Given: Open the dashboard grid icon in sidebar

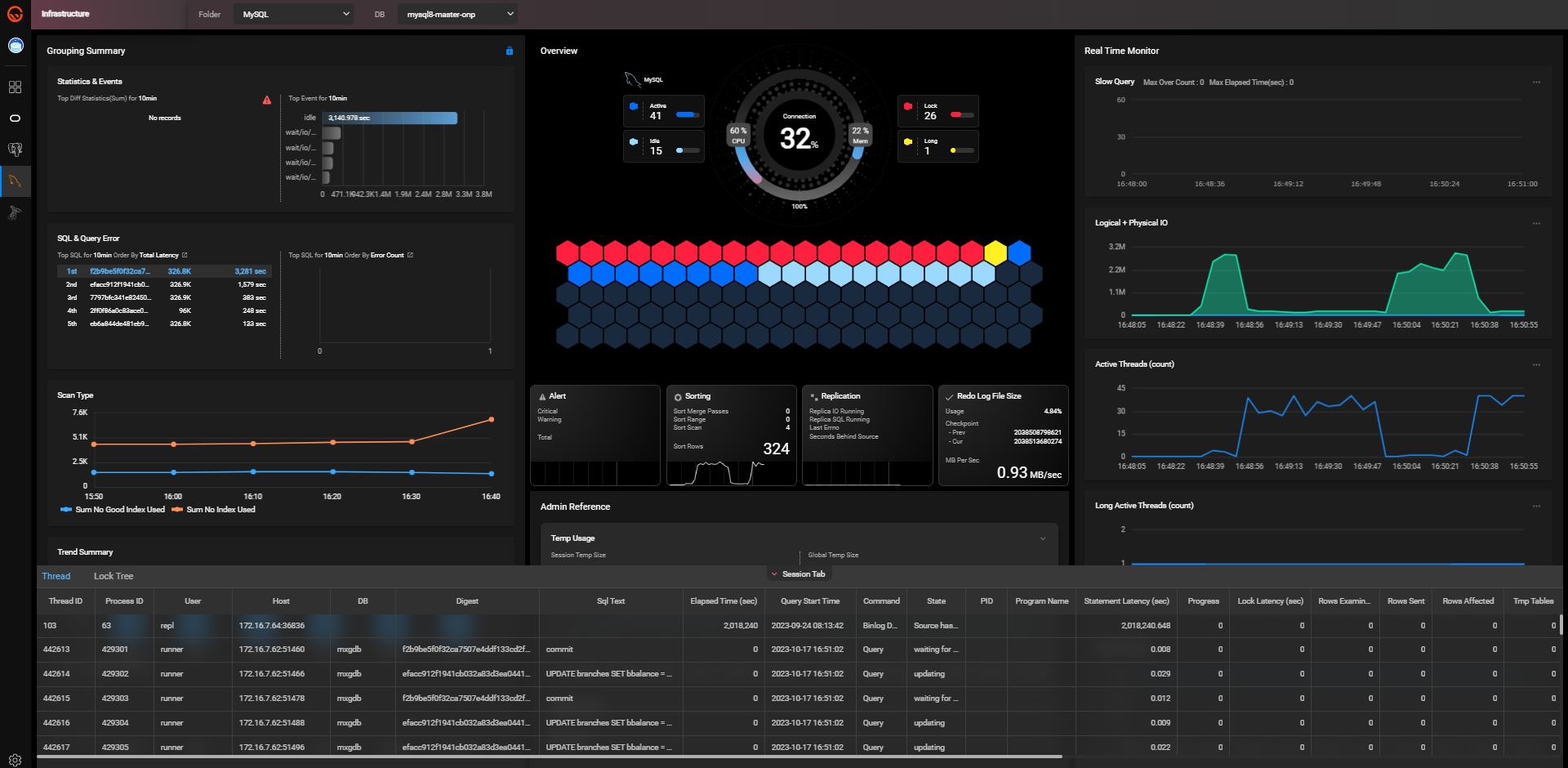Looking at the screenshot, I should [15, 87].
